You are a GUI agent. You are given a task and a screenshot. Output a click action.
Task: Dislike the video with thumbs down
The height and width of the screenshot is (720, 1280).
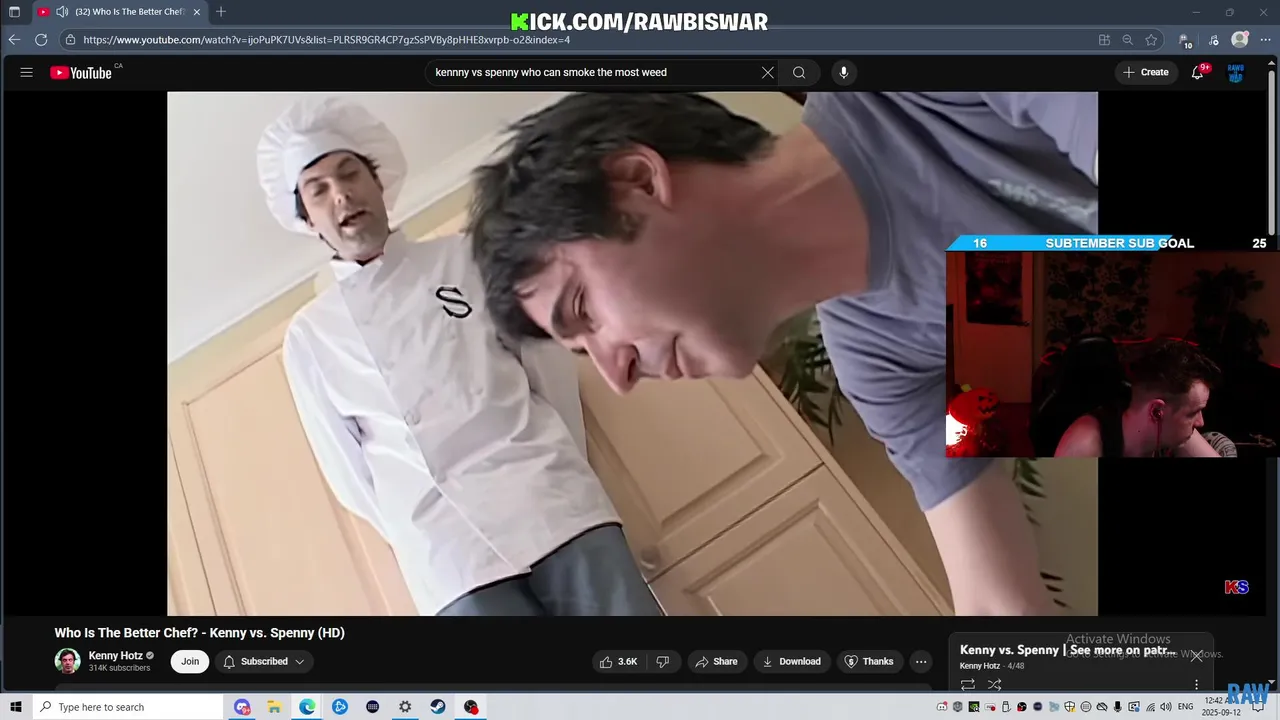pyautogui.click(x=663, y=661)
